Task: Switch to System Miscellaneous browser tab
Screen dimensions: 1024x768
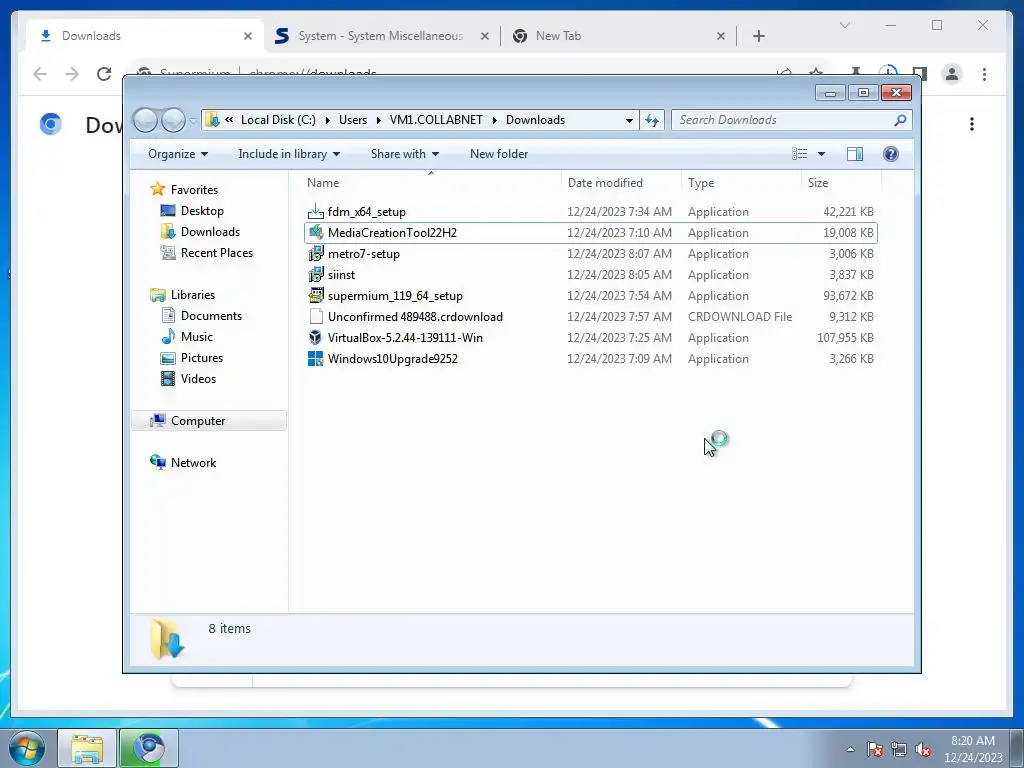Action: (x=380, y=36)
